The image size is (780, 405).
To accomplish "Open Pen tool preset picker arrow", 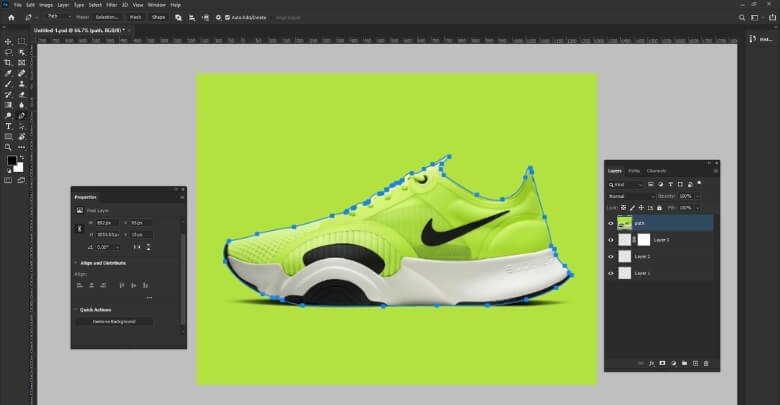I will click(x=35, y=17).
